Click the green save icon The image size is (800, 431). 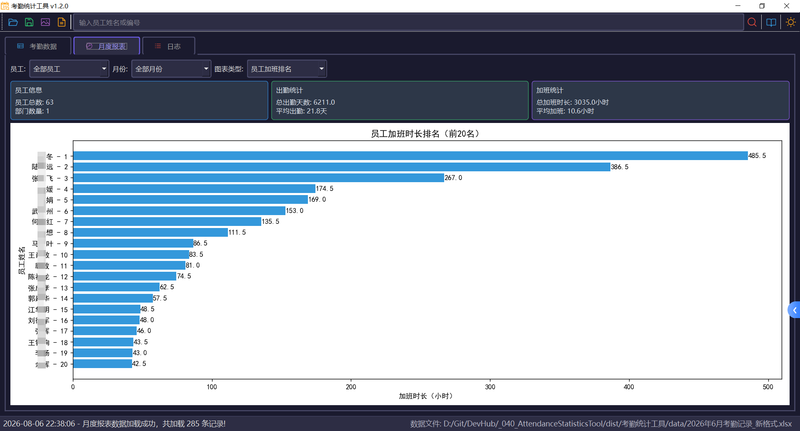(29, 22)
